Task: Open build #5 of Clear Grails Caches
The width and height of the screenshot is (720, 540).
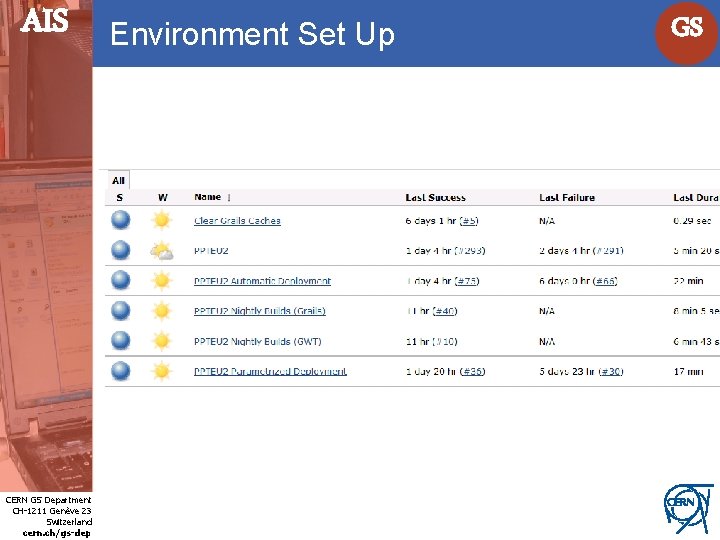Action: click(469, 221)
